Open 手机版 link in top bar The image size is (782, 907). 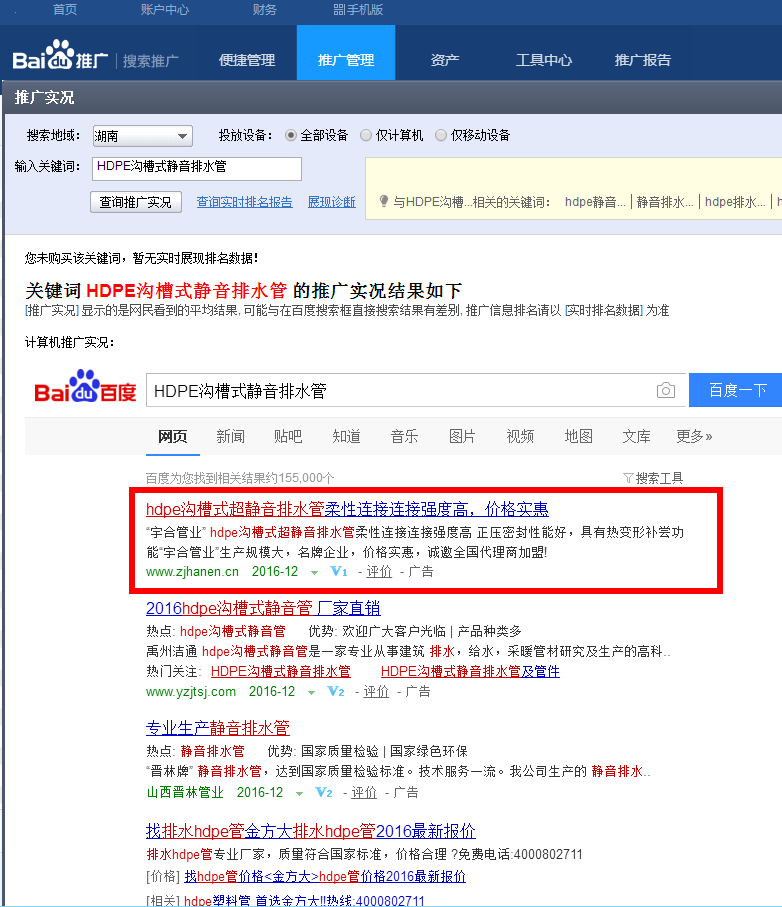pos(364,9)
